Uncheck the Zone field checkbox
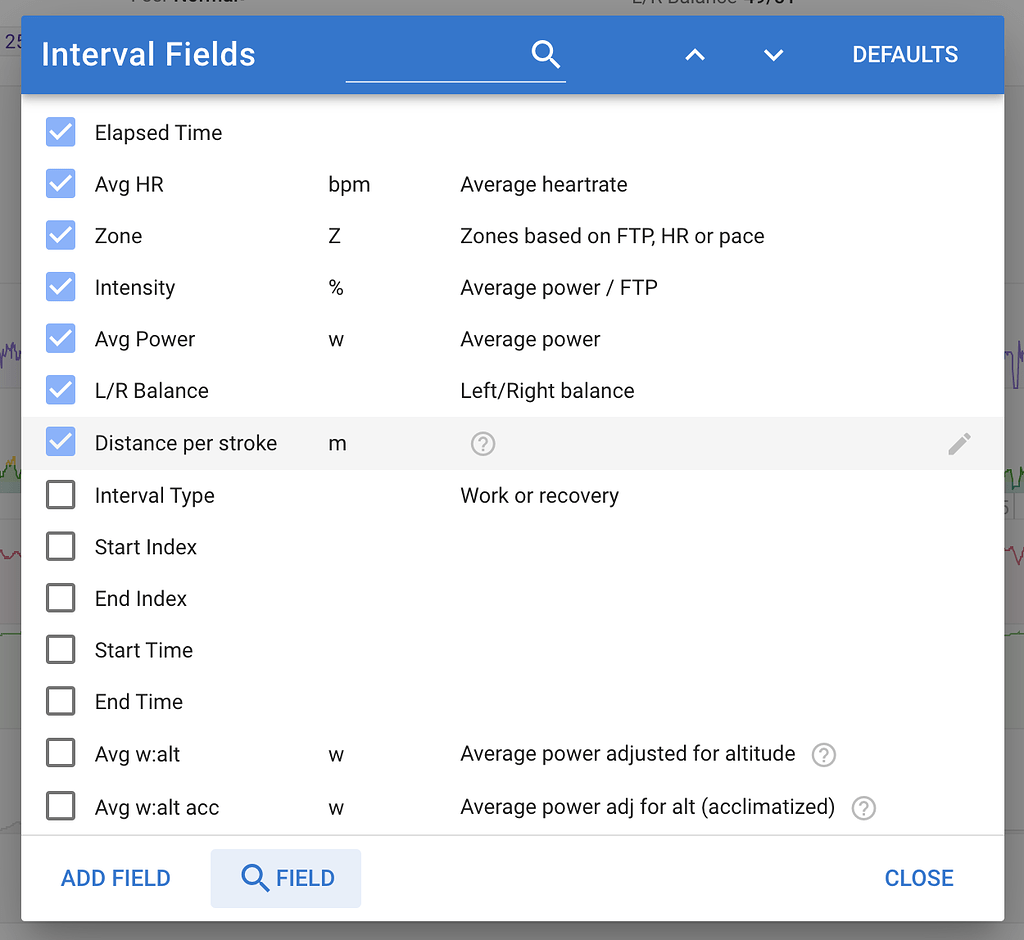 tap(60, 235)
